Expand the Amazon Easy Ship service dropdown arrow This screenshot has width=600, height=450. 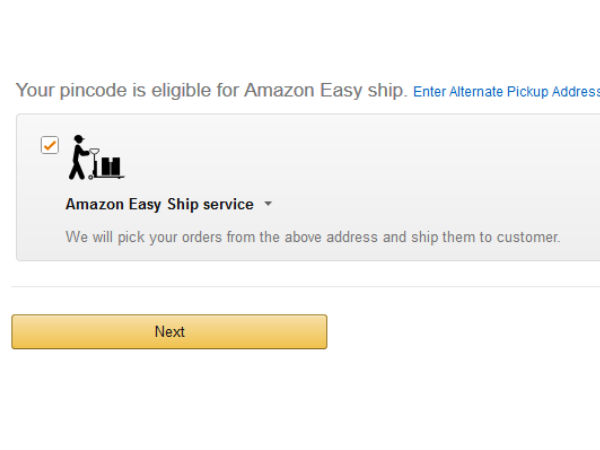pyautogui.click(x=268, y=205)
